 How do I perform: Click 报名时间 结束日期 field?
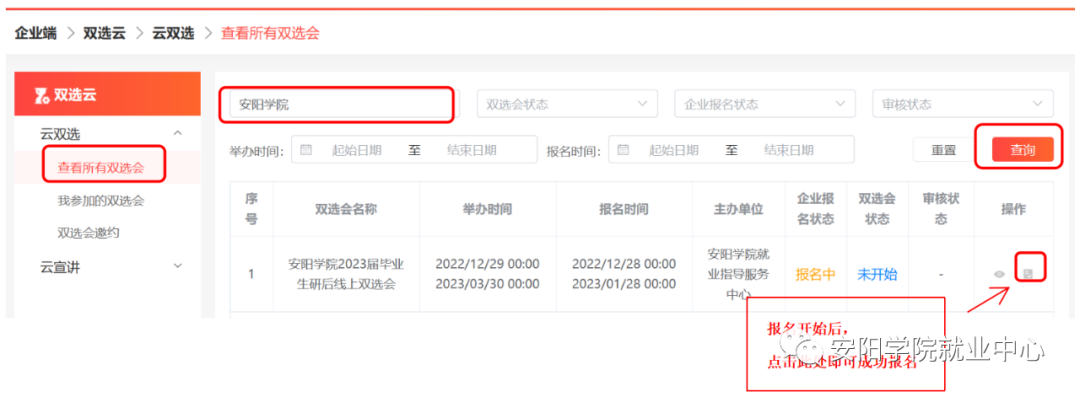789,150
